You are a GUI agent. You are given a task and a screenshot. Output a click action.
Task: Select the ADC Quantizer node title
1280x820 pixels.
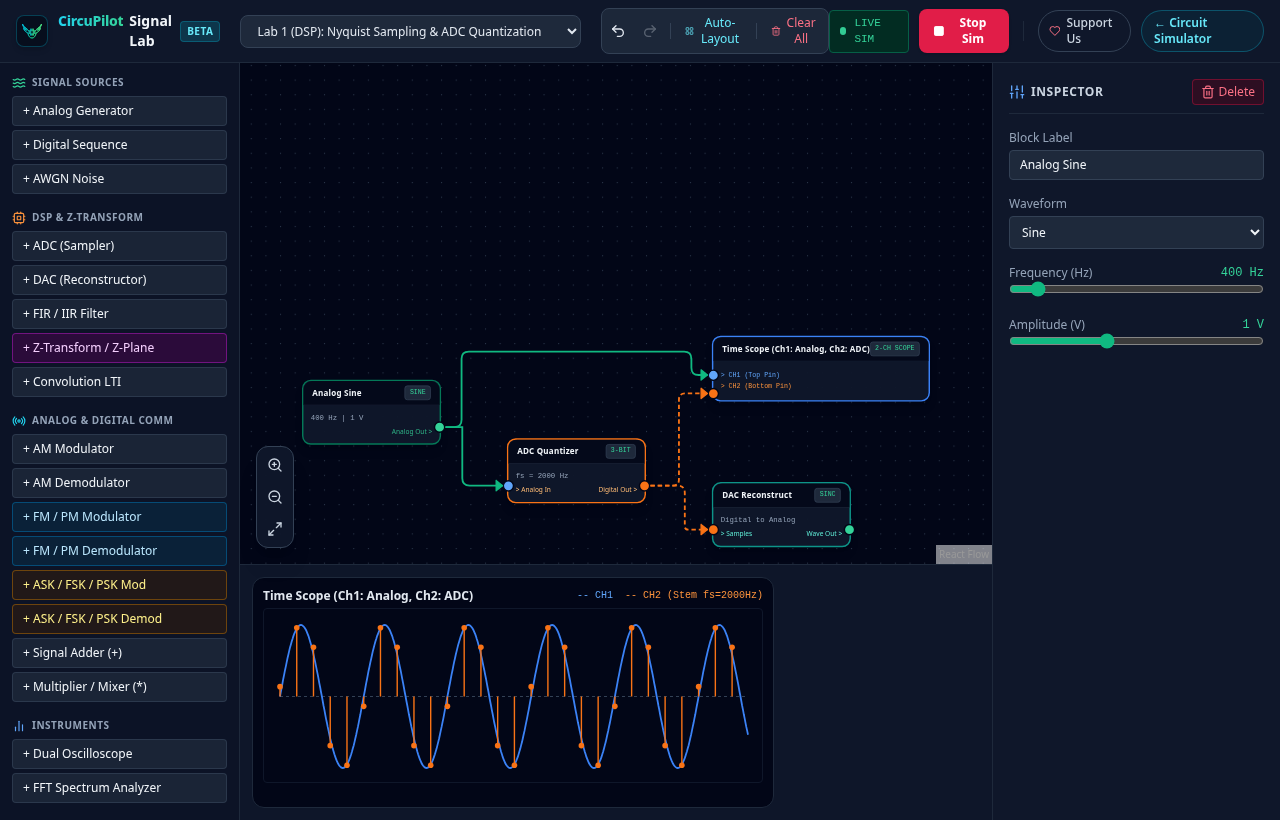(x=548, y=451)
